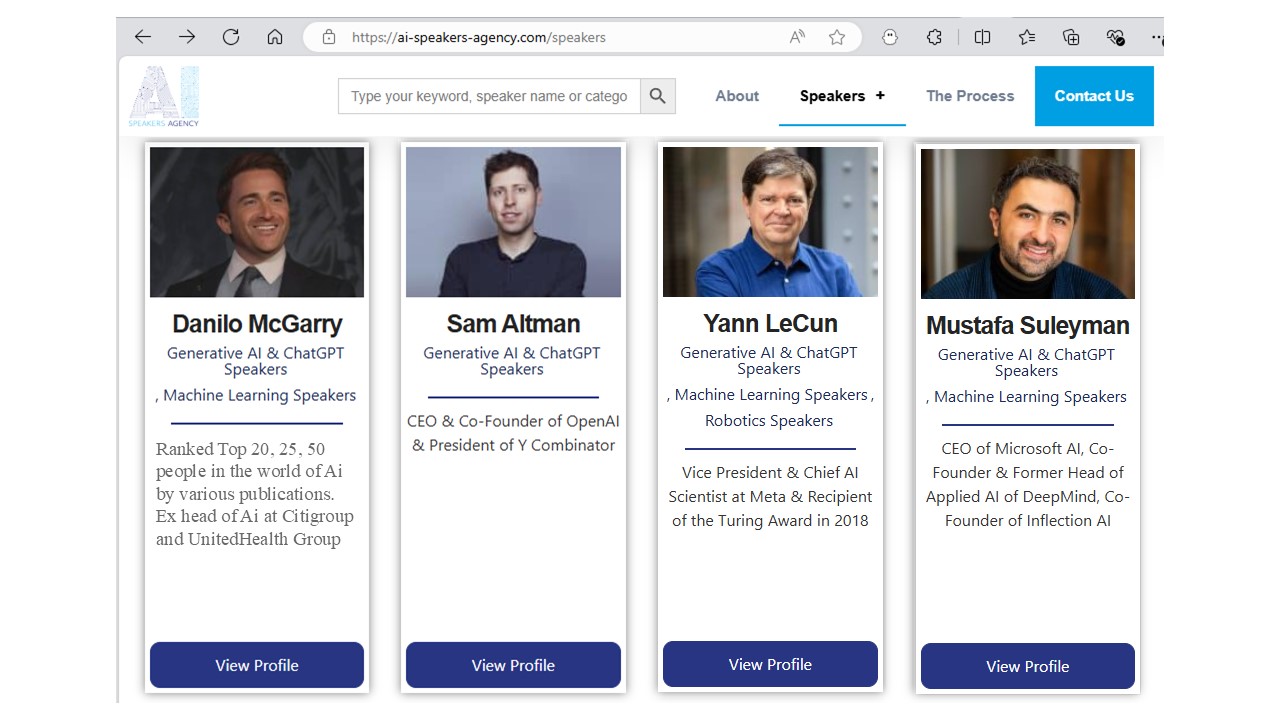View Profile of Yann LeCun

click(770, 664)
